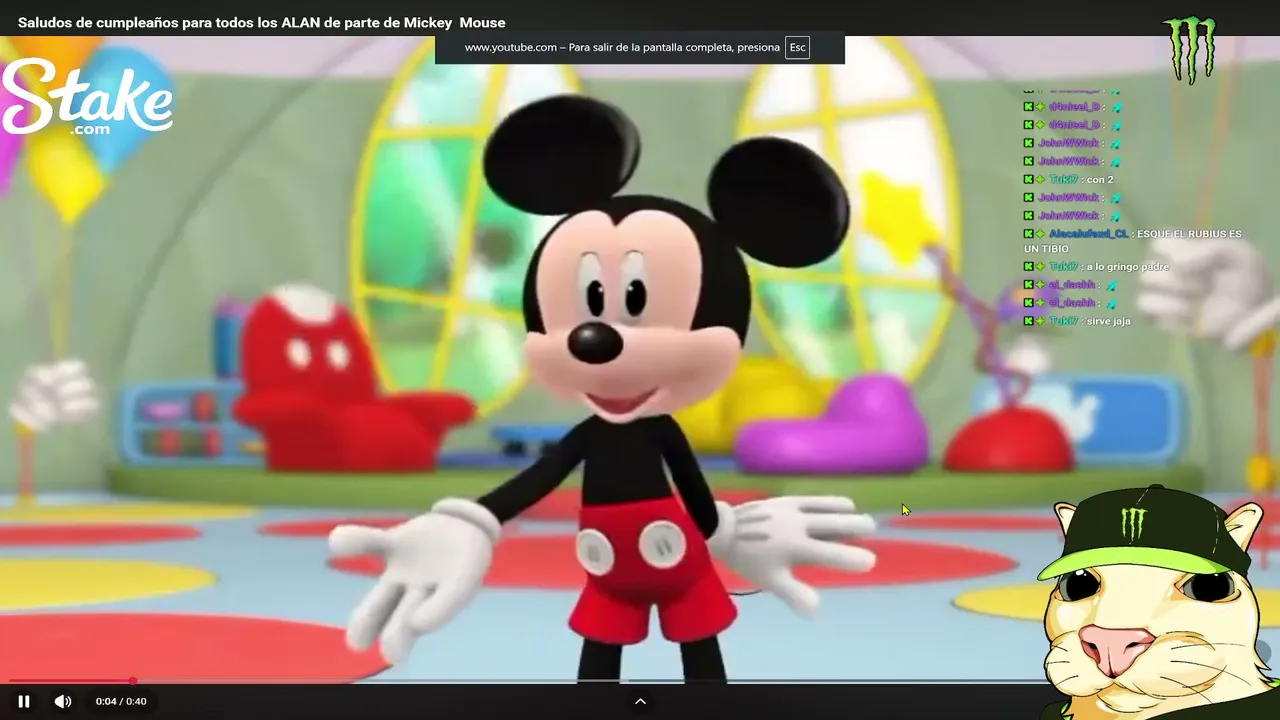Click the username Alacalufaxd_CL in chat
The width and height of the screenshot is (1280, 720).
click(x=1088, y=234)
